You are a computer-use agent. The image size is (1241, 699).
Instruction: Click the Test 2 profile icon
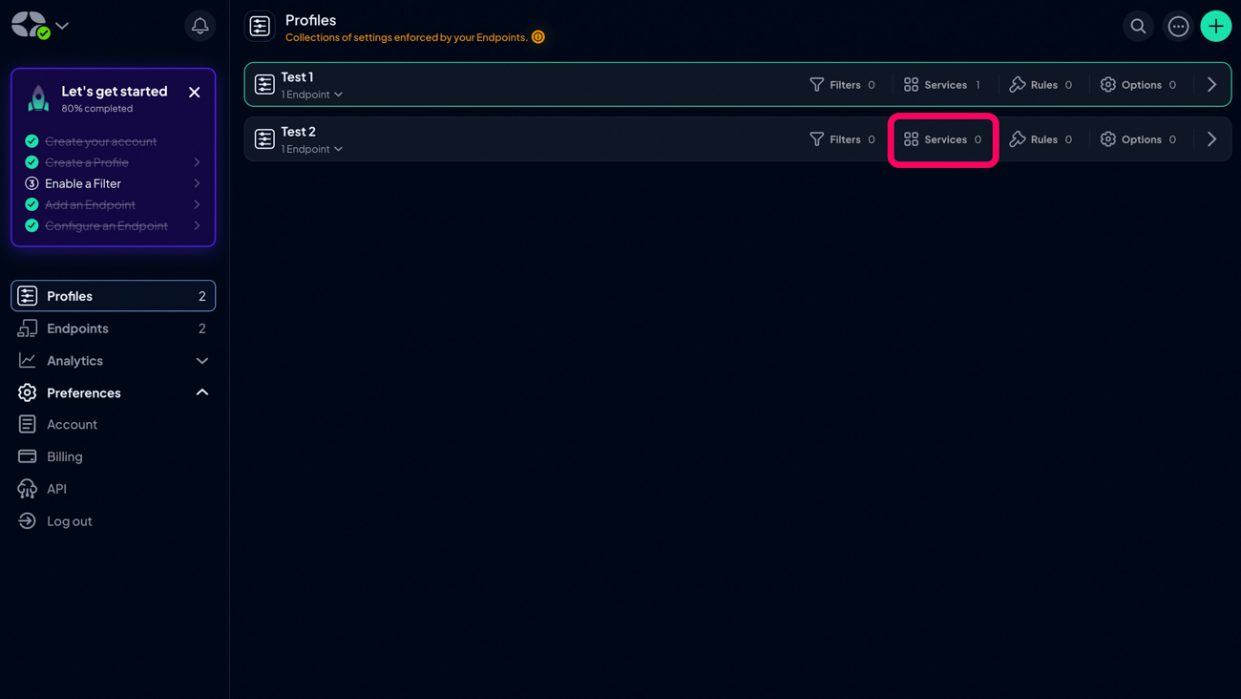click(264, 139)
